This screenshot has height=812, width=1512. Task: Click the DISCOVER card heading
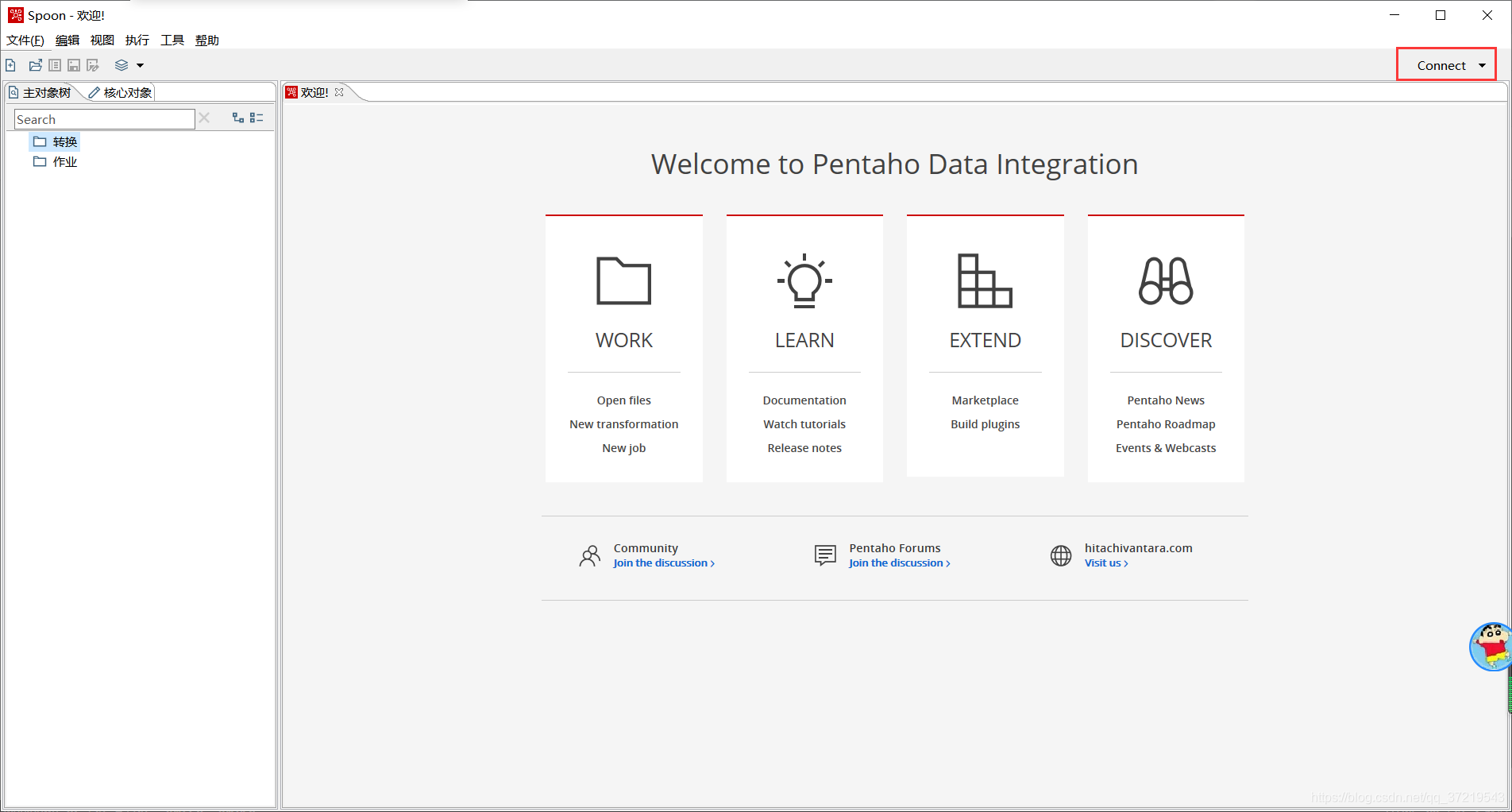(1166, 340)
